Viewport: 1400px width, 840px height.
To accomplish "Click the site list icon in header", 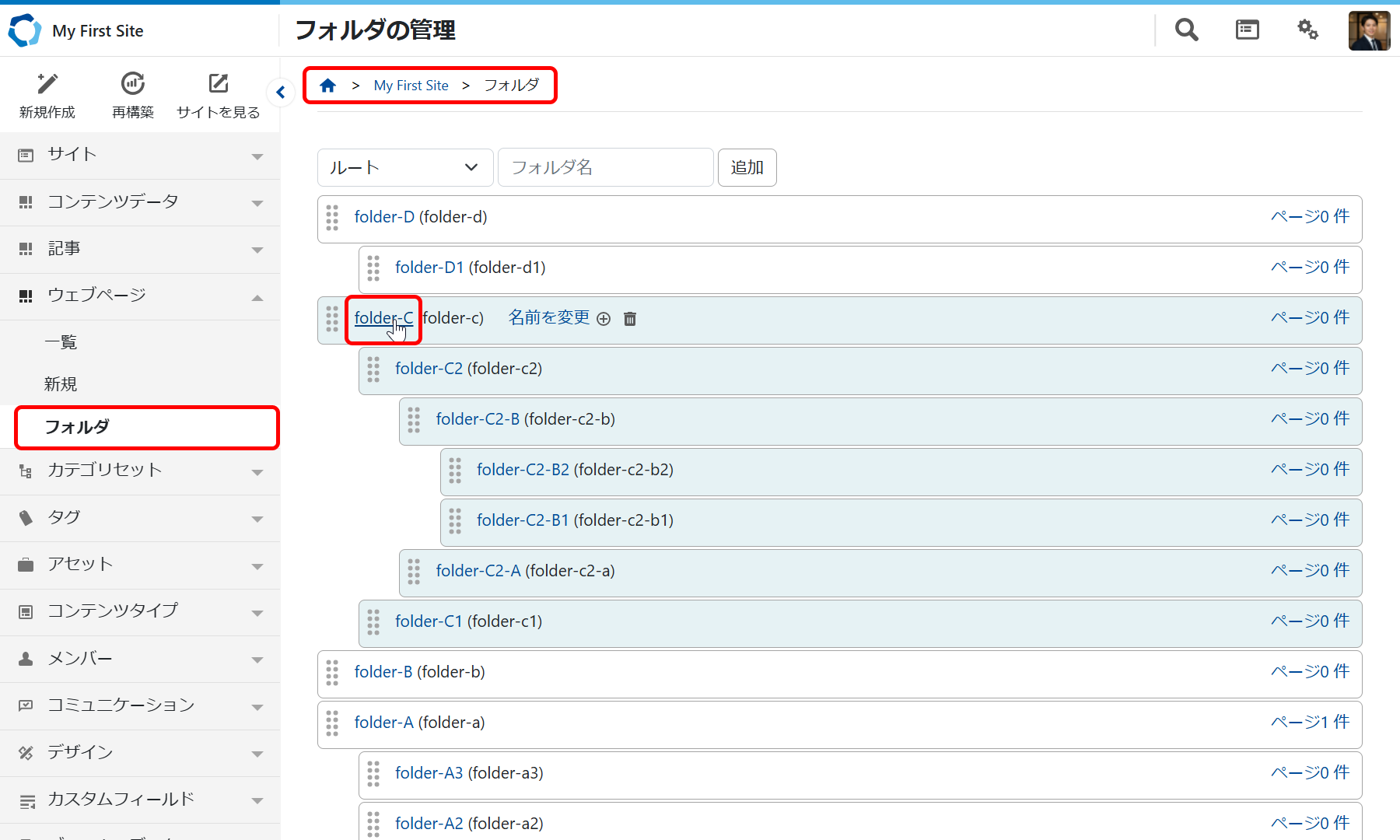I will 1247,30.
